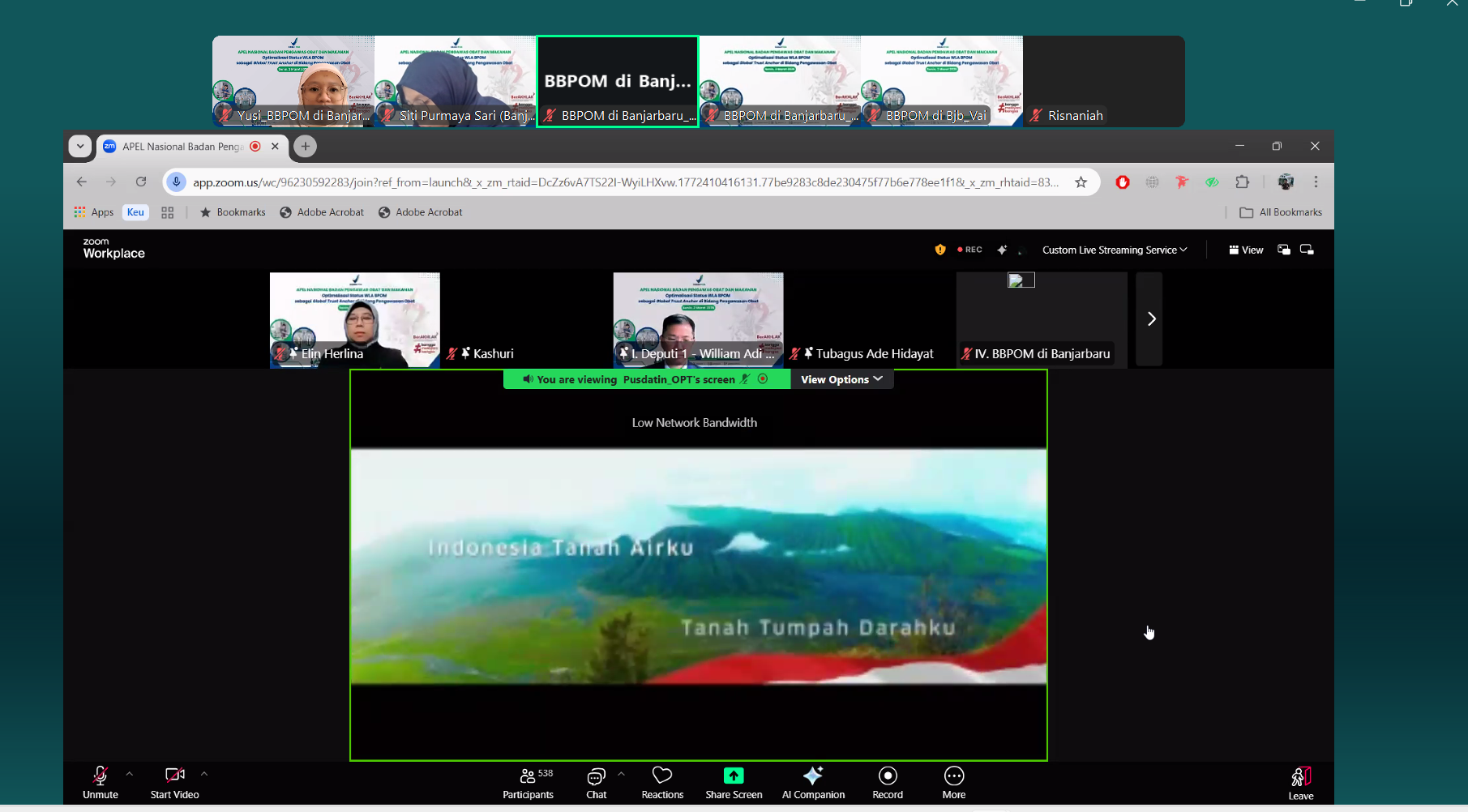This screenshot has width=1468, height=812.
Task: Open the More options menu
Action: click(x=953, y=783)
